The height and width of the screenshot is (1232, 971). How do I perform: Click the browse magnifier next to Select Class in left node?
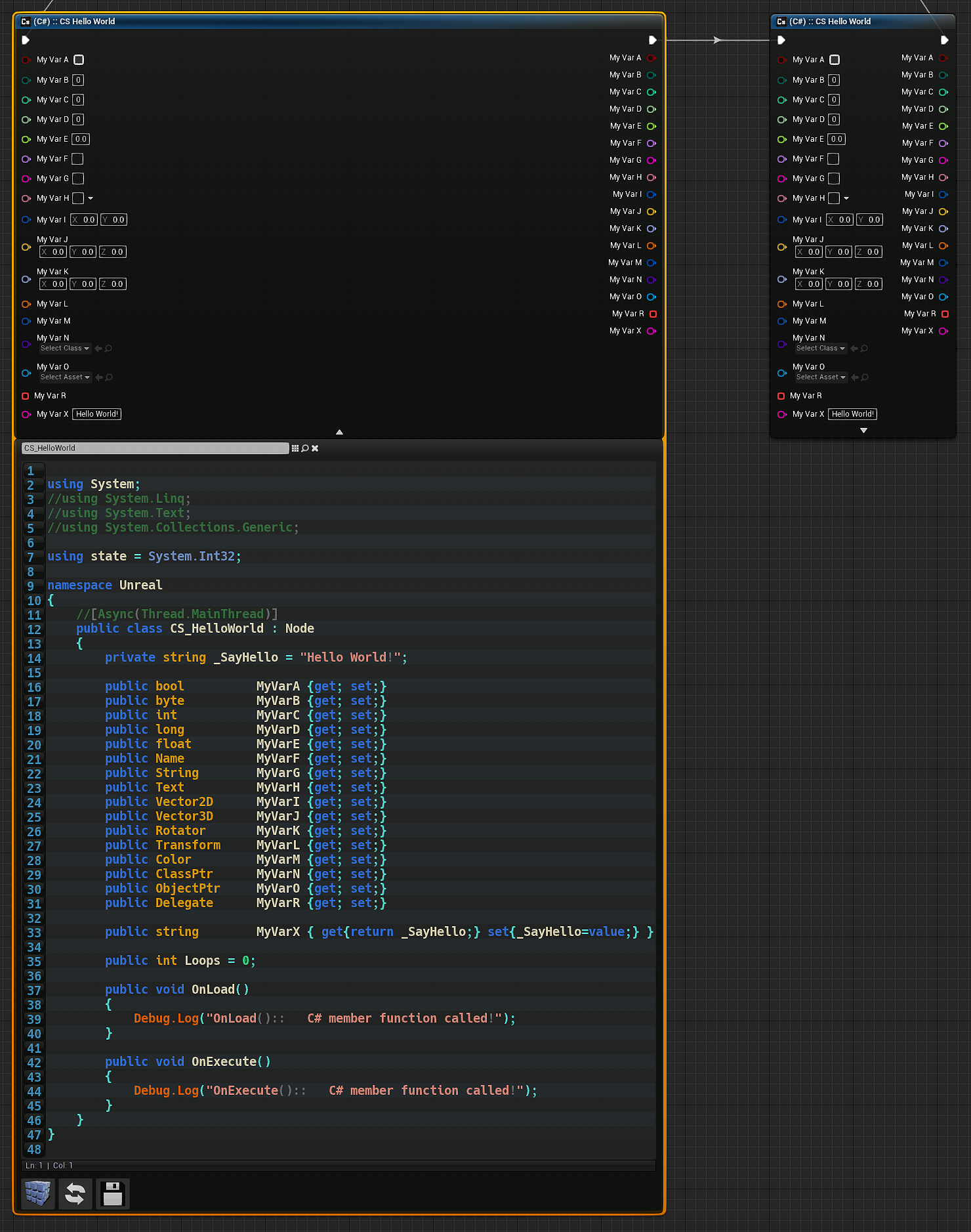[109, 349]
